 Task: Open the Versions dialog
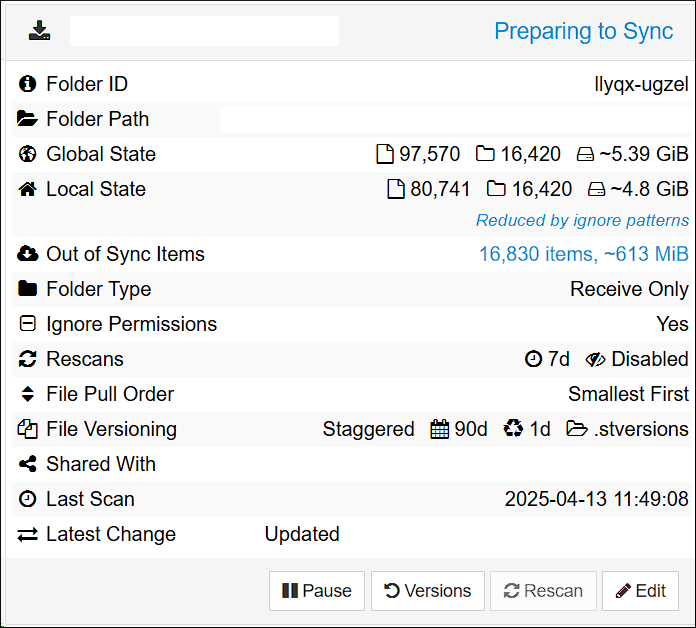pyautogui.click(x=428, y=591)
